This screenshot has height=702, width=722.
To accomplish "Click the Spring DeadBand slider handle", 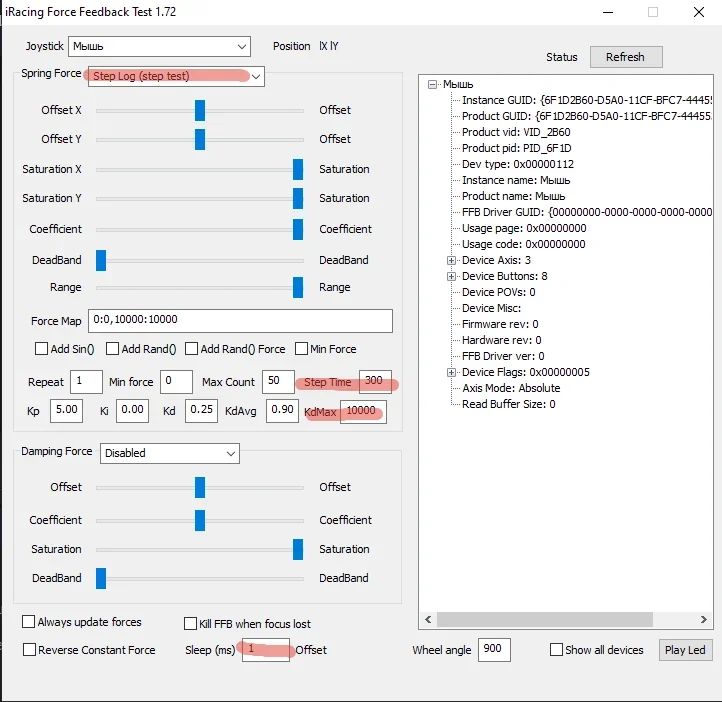I will click(x=101, y=260).
